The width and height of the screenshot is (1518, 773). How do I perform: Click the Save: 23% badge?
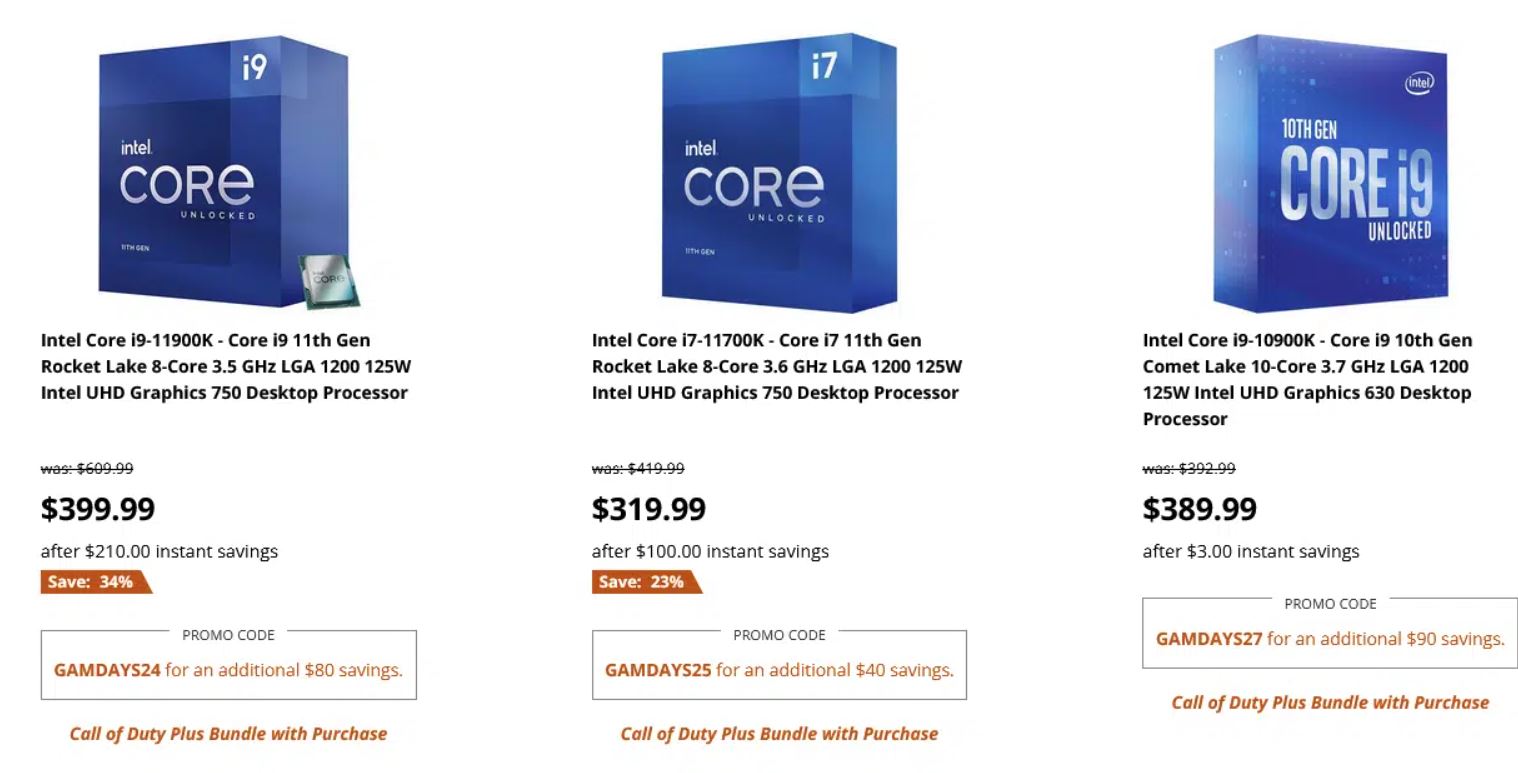[x=643, y=582]
